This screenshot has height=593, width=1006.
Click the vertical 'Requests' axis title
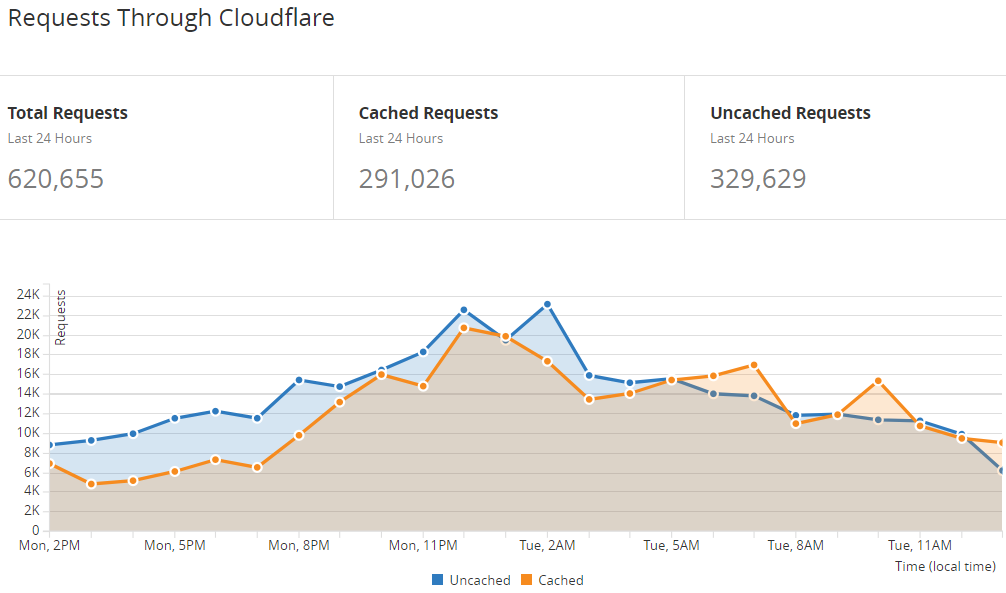[60, 318]
